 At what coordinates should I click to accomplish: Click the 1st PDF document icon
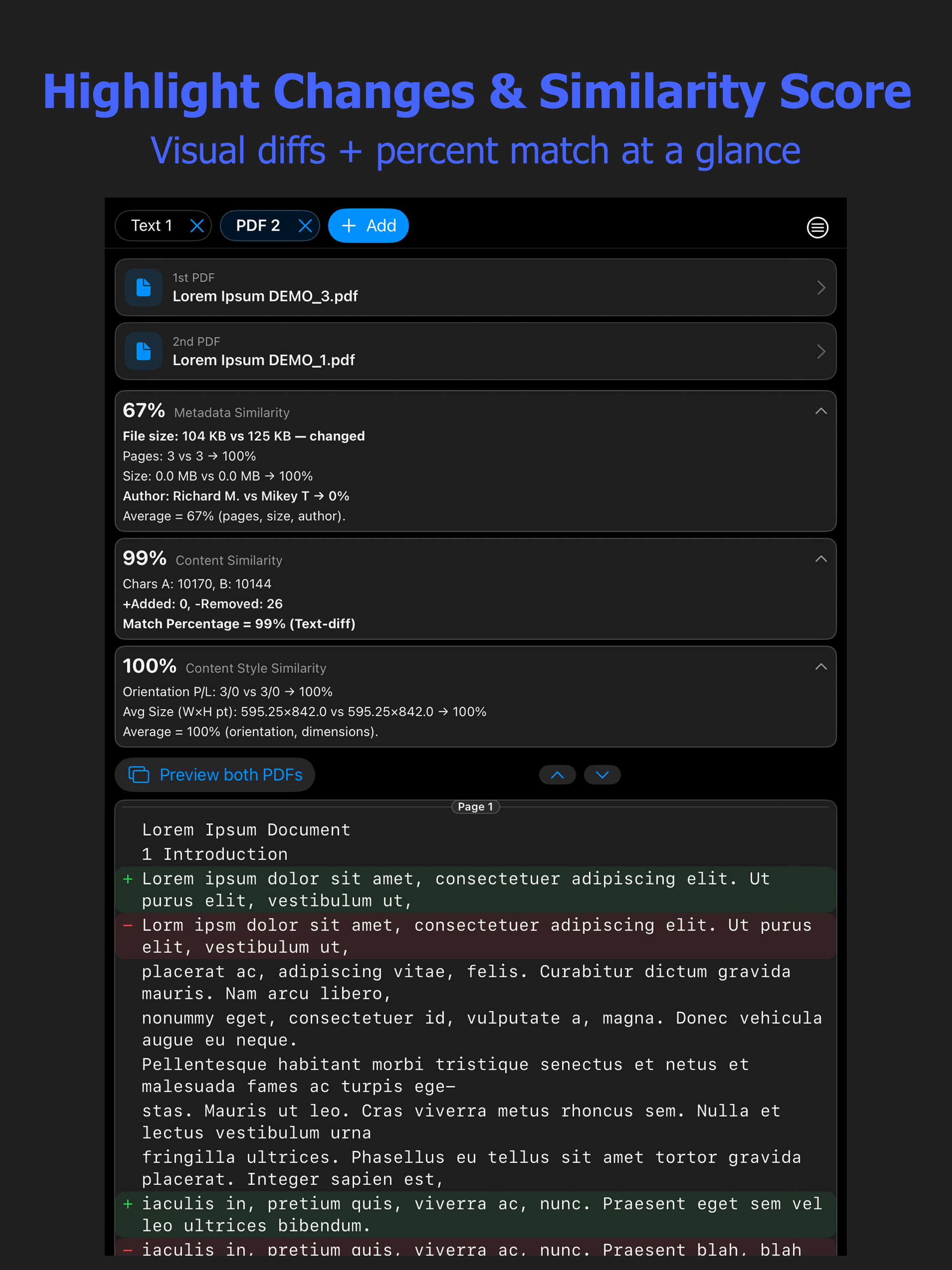coord(143,287)
